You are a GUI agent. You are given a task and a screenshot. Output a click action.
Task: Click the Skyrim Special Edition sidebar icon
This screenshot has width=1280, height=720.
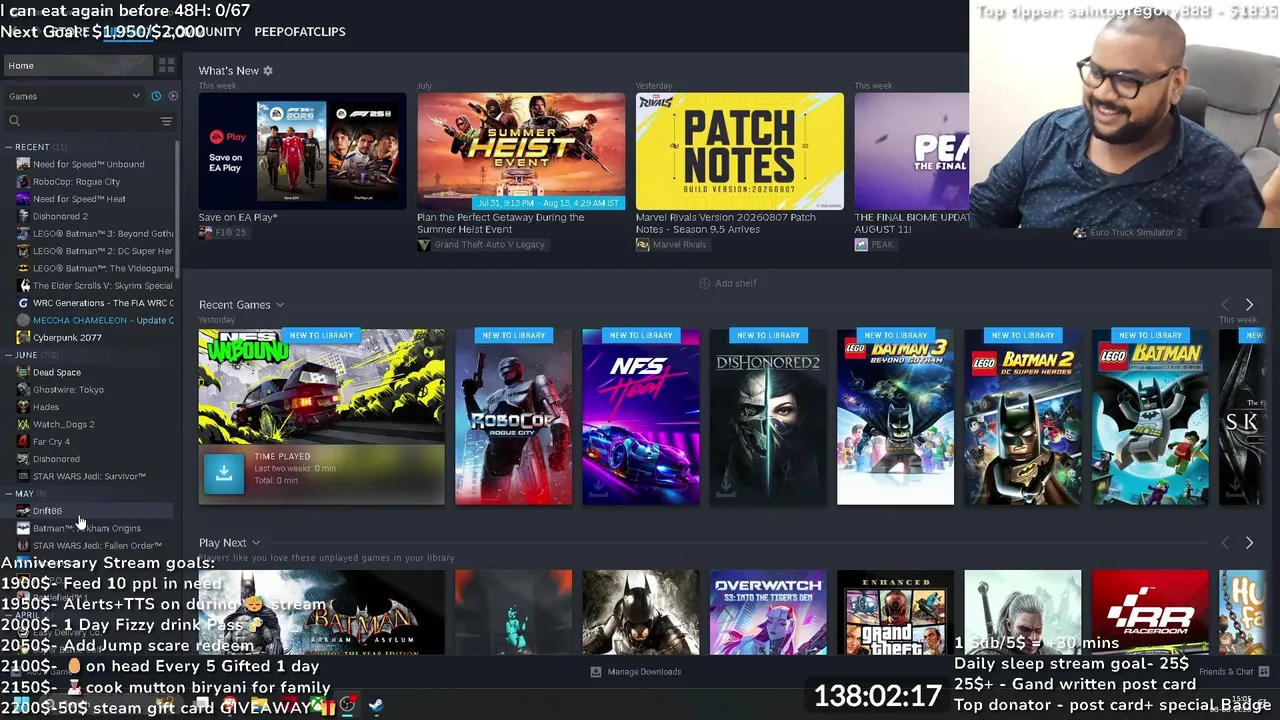[x=23, y=285]
